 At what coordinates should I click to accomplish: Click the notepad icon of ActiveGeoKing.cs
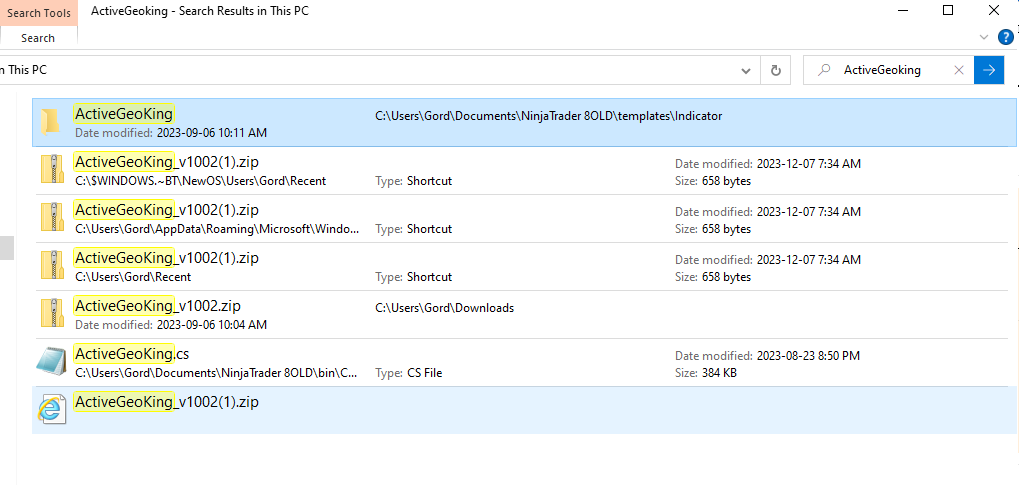click(51, 361)
